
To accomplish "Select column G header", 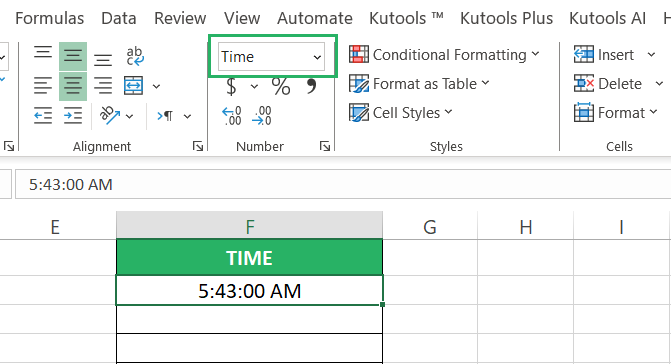I will [430, 226].
